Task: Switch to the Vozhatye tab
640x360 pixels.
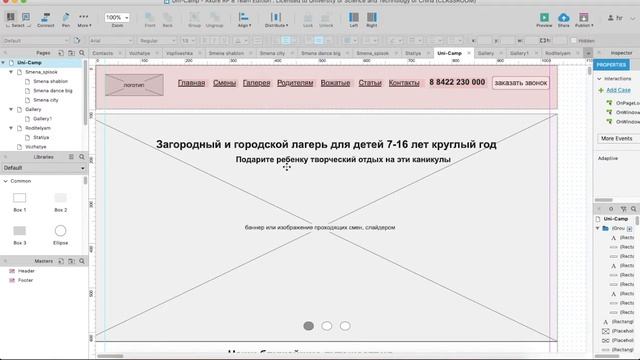Action: coord(139,53)
